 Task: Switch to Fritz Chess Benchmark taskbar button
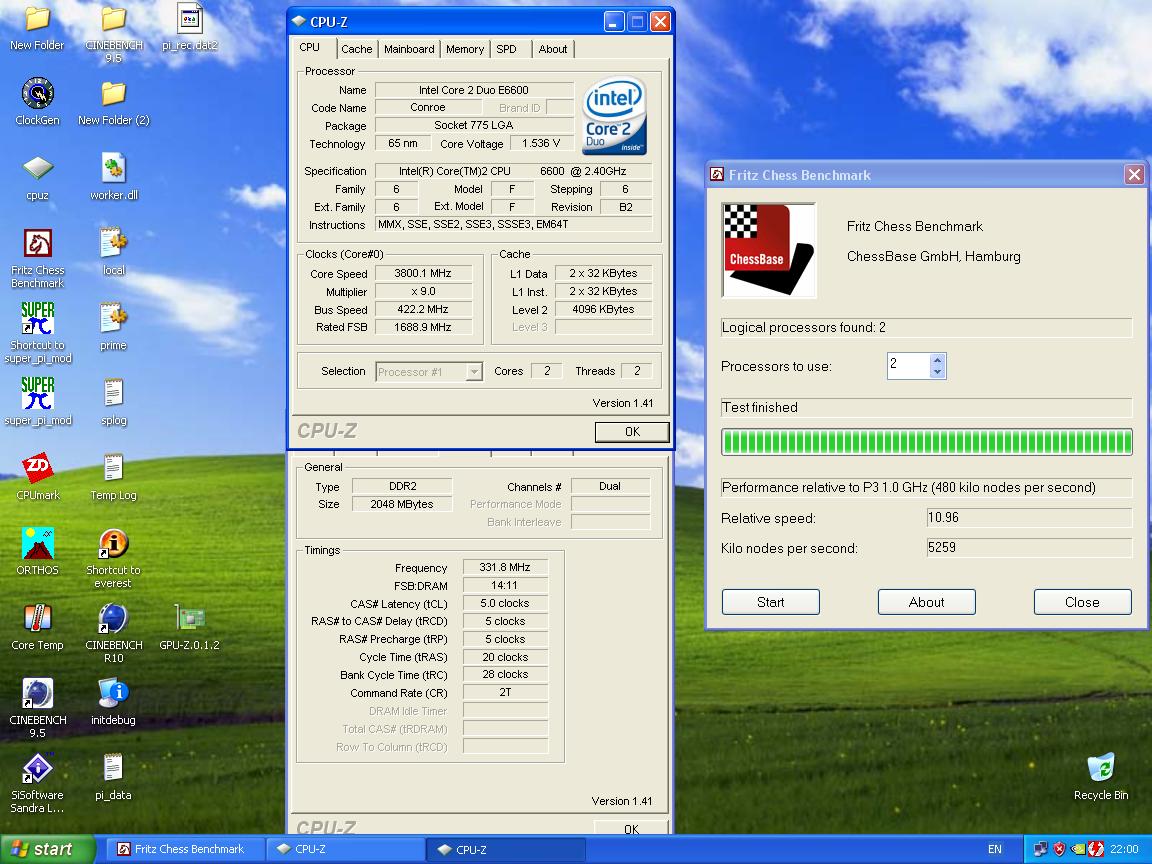point(187,849)
